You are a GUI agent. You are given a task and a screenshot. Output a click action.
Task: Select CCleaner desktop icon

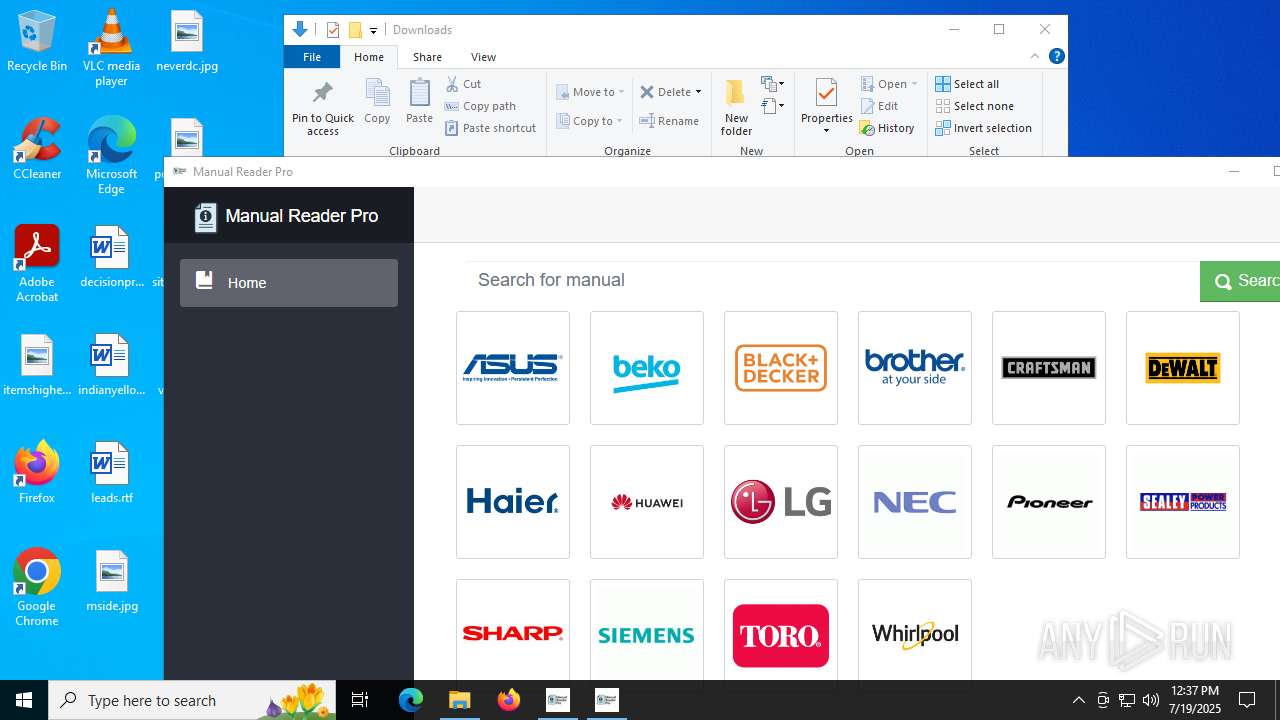(x=37, y=150)
